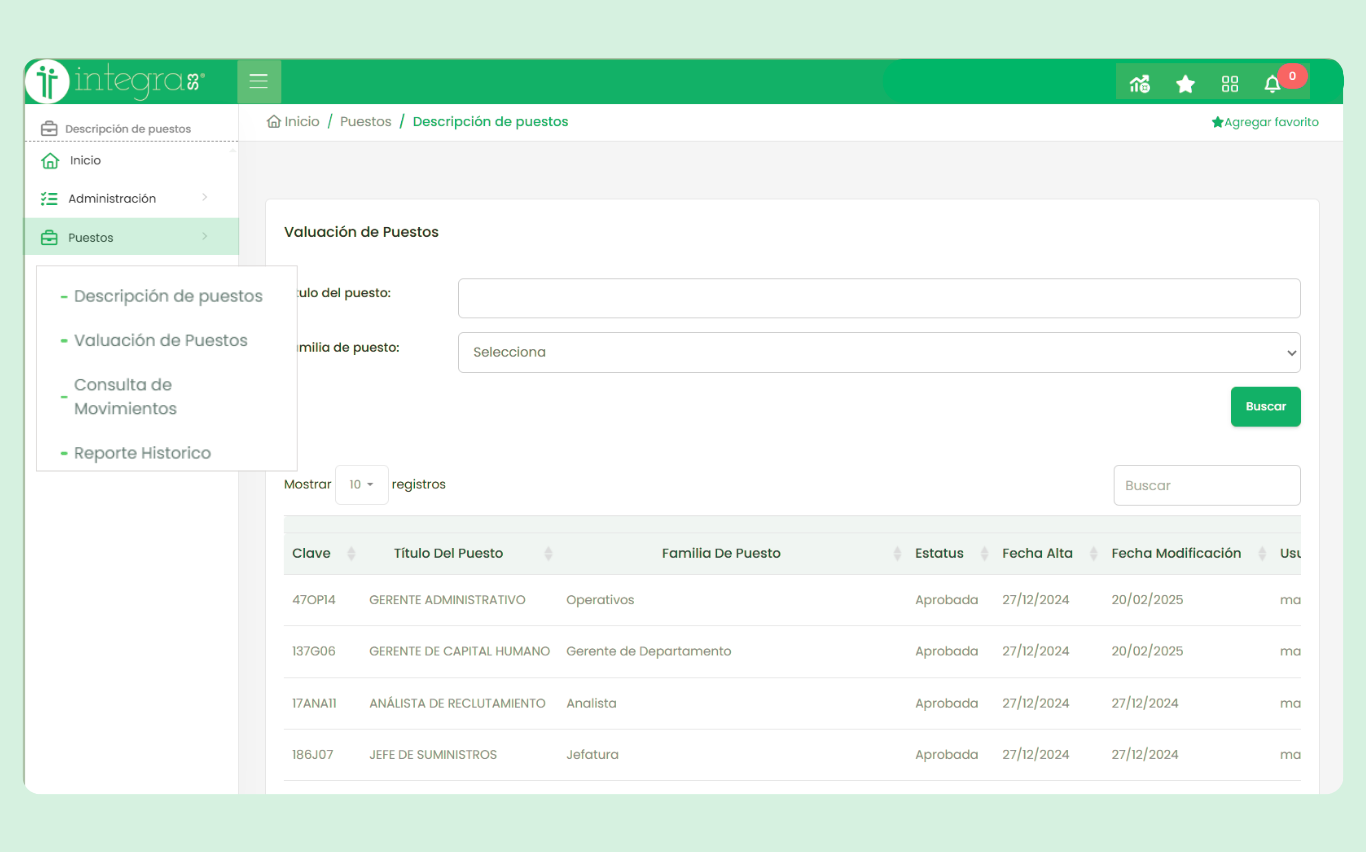Screen dimensions: 1366x852
Task: Click the table Buscar search field
Action: coord(1207,485)
